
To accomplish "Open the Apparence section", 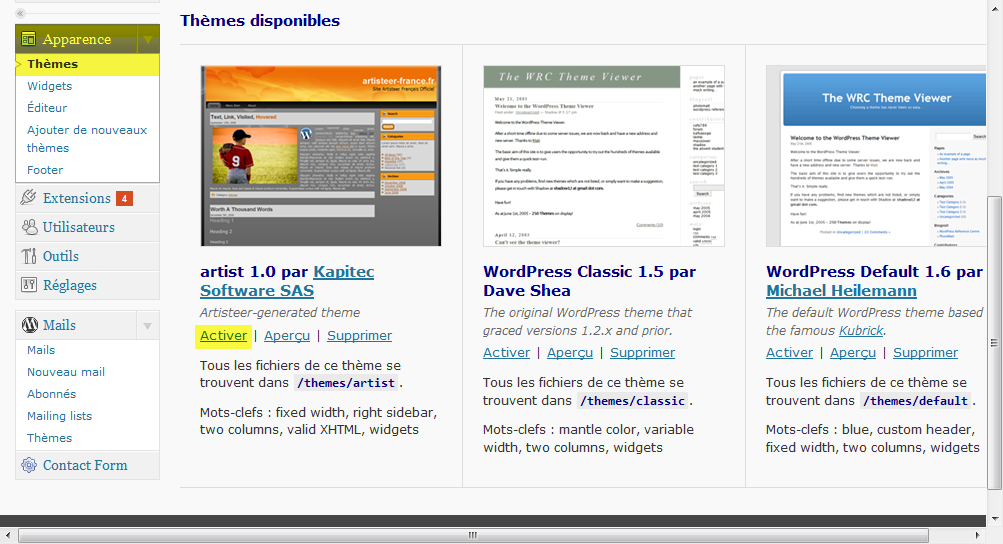I will [77, 39].
